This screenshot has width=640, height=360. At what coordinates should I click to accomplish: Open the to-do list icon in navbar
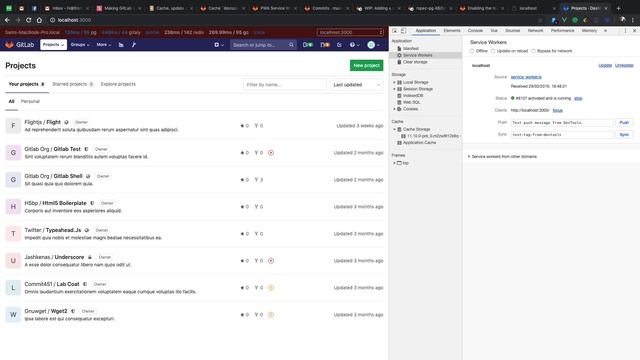[339, 45]
